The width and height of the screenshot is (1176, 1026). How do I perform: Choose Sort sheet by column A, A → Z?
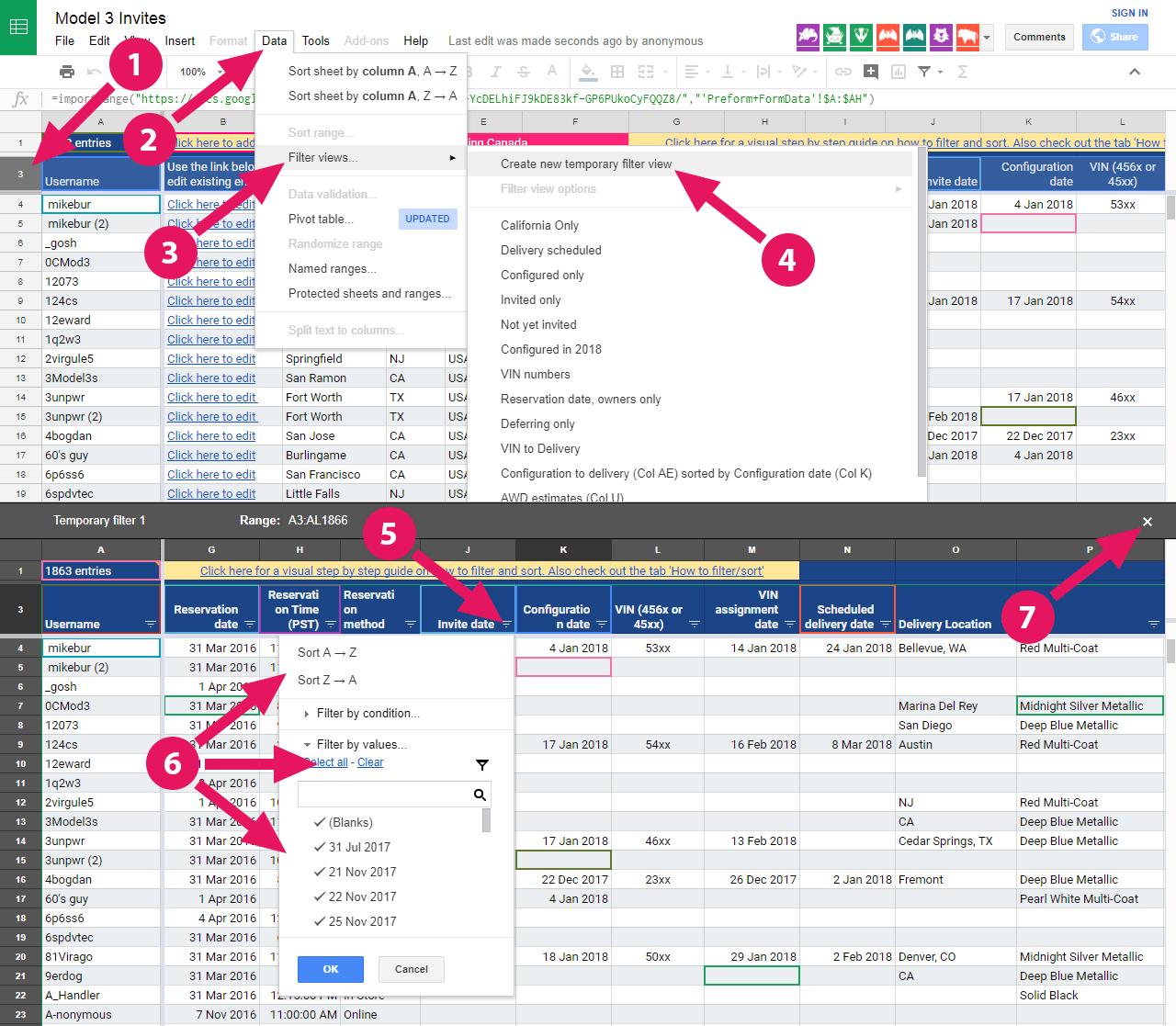coord(361,72)
